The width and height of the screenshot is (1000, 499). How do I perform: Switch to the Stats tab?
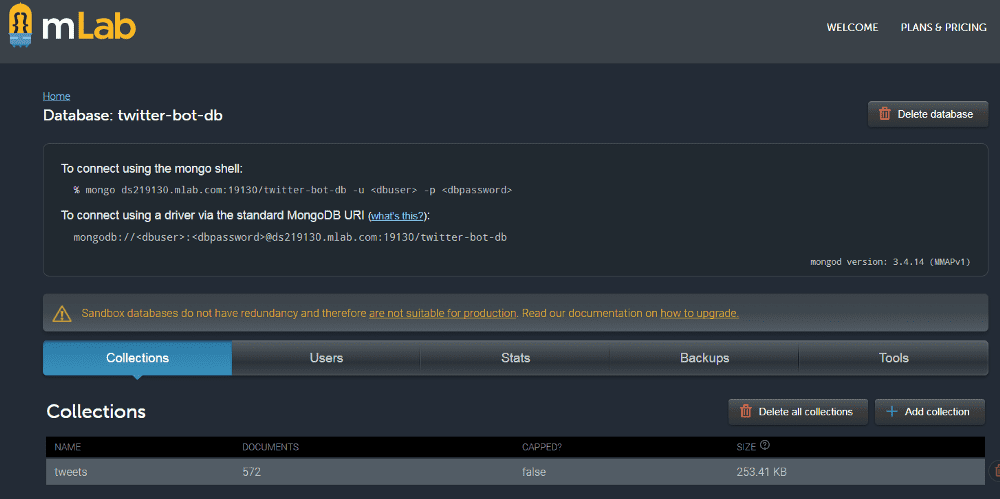point(515,358)
